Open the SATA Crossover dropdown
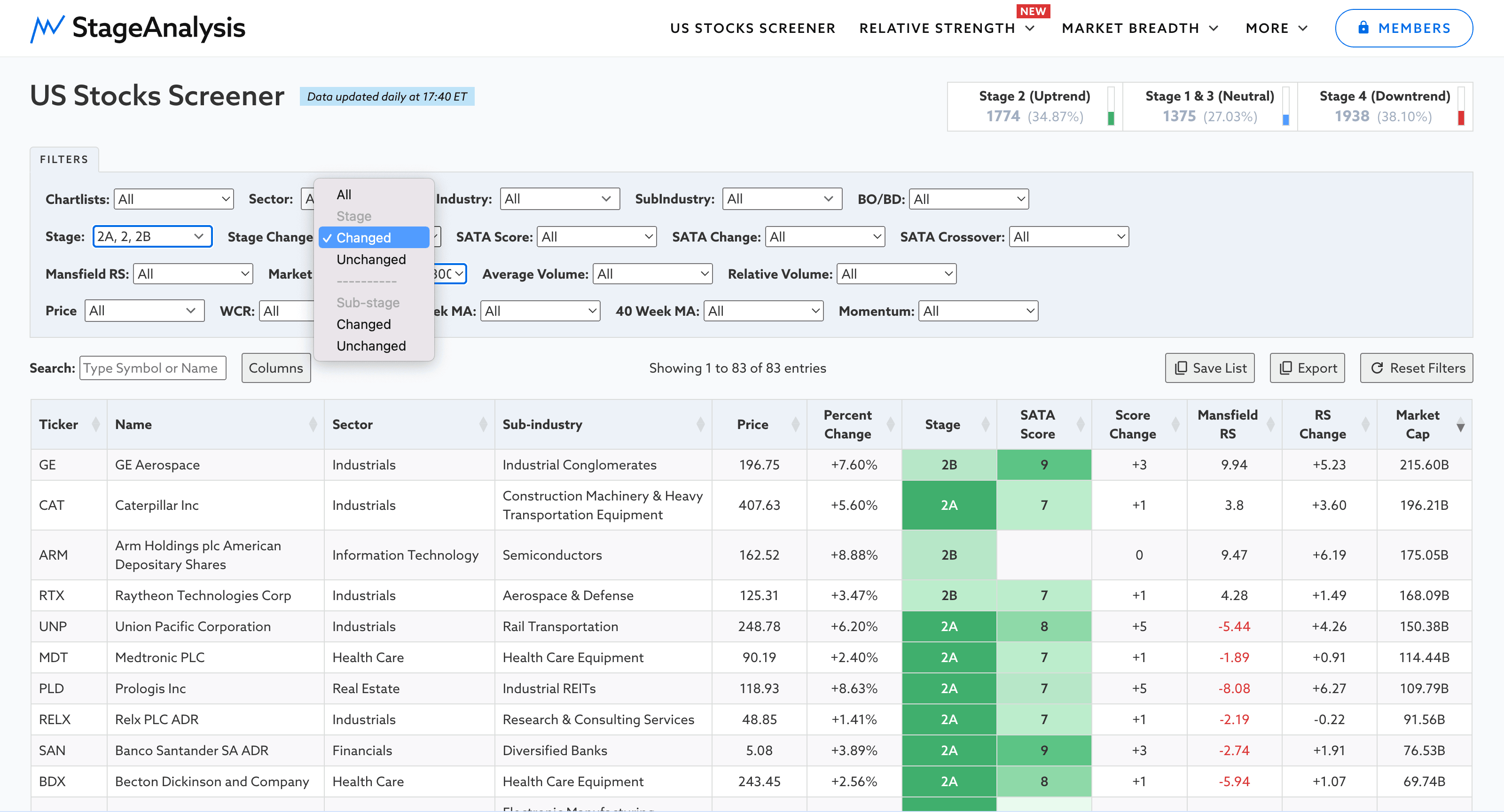The width and height of the screenshot is (1504, 812). point(1069,236)
